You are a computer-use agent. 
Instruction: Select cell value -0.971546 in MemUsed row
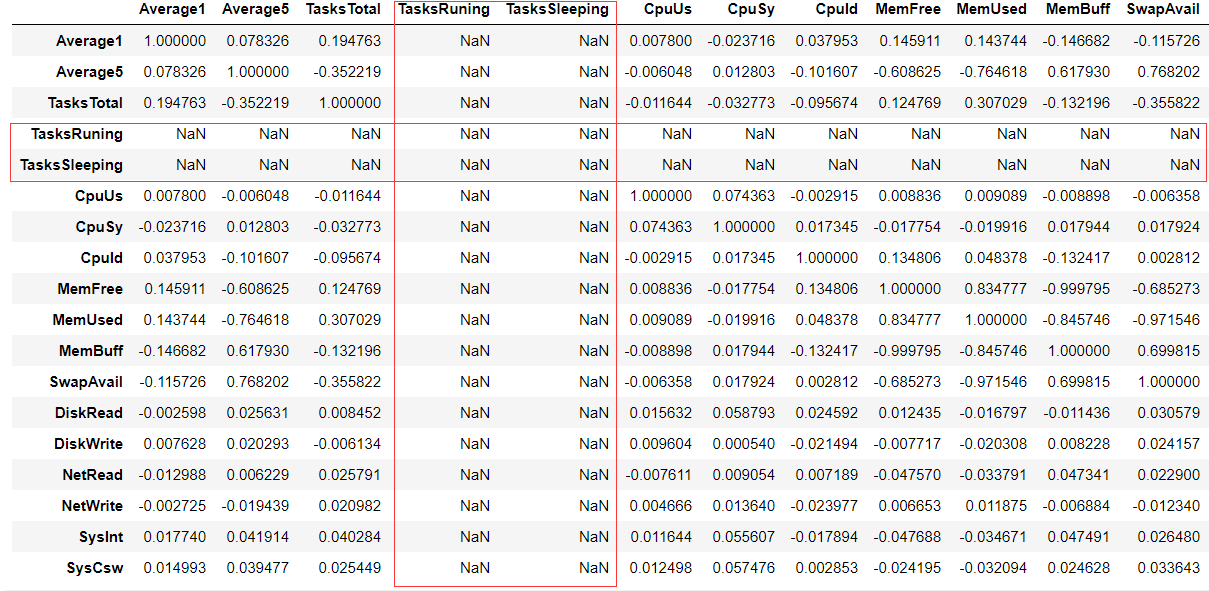point(1165,320)
